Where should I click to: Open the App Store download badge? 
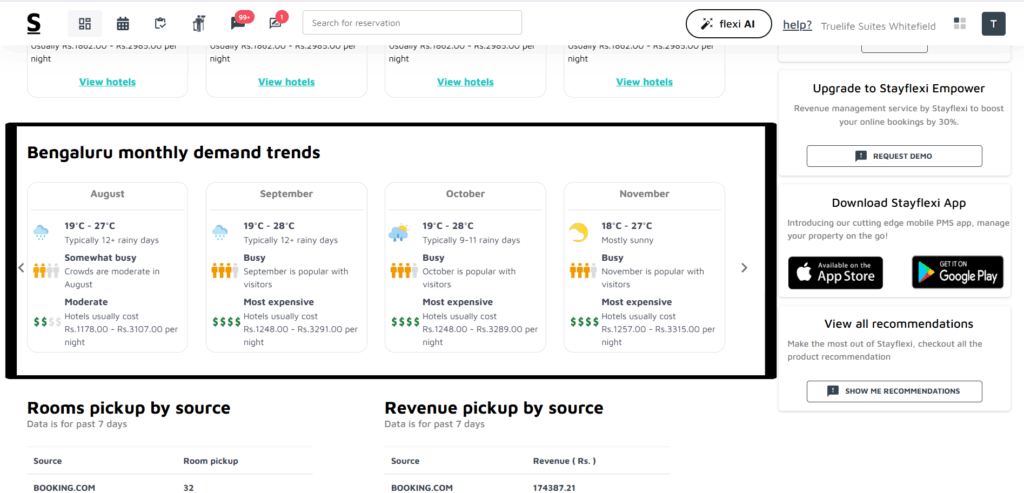pyautogui.click(x=835, y=272)
